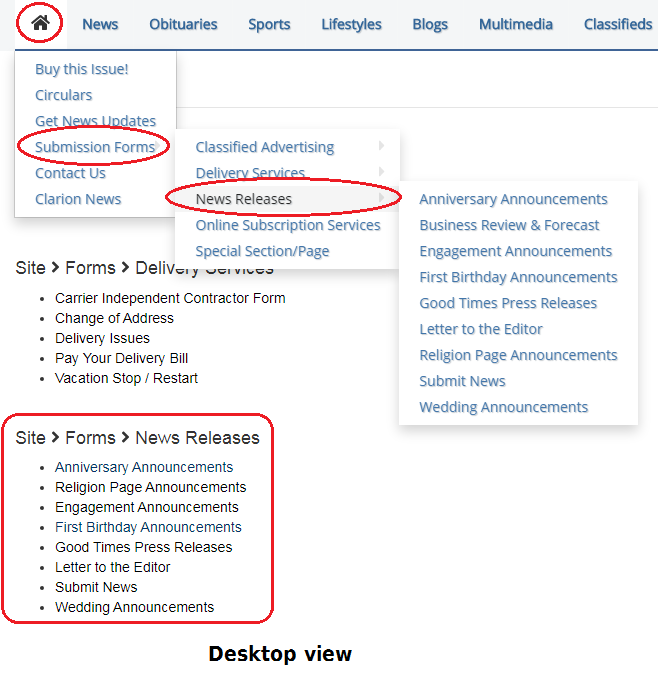Click Wedding Announcements in page list
The image size is (658, 683).
tap(134, 608)
